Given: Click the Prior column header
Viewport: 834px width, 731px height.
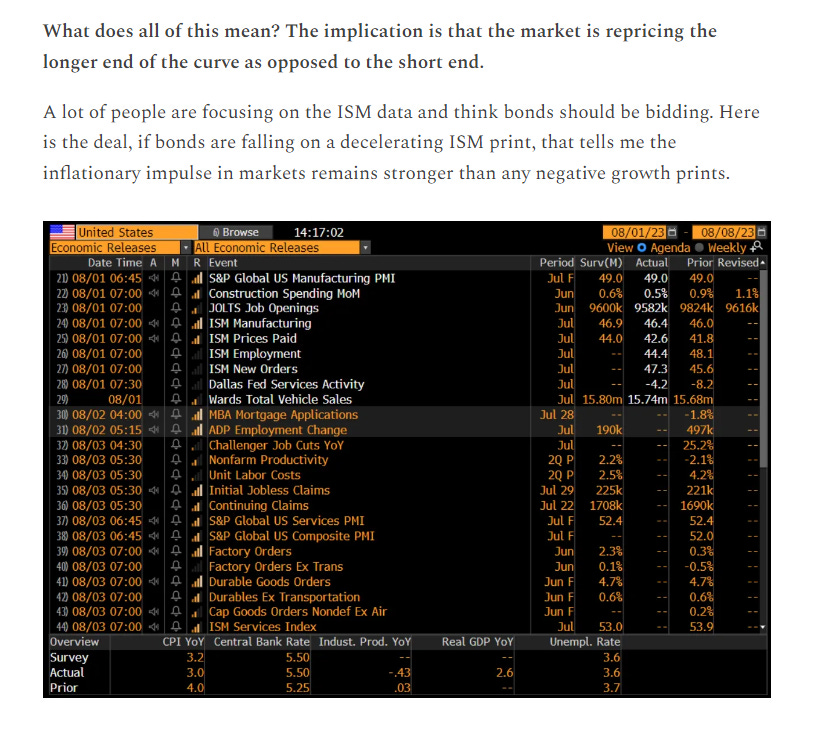Looking at the screenshot, I should click(x=699, y=262).
